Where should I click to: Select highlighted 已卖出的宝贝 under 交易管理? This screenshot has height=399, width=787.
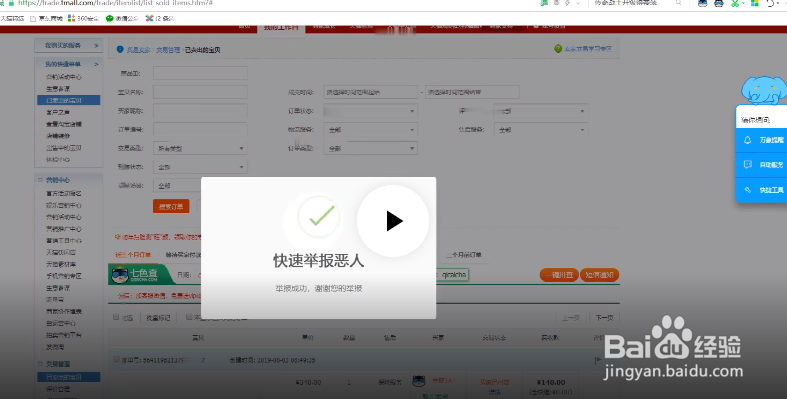pos(69,377)
